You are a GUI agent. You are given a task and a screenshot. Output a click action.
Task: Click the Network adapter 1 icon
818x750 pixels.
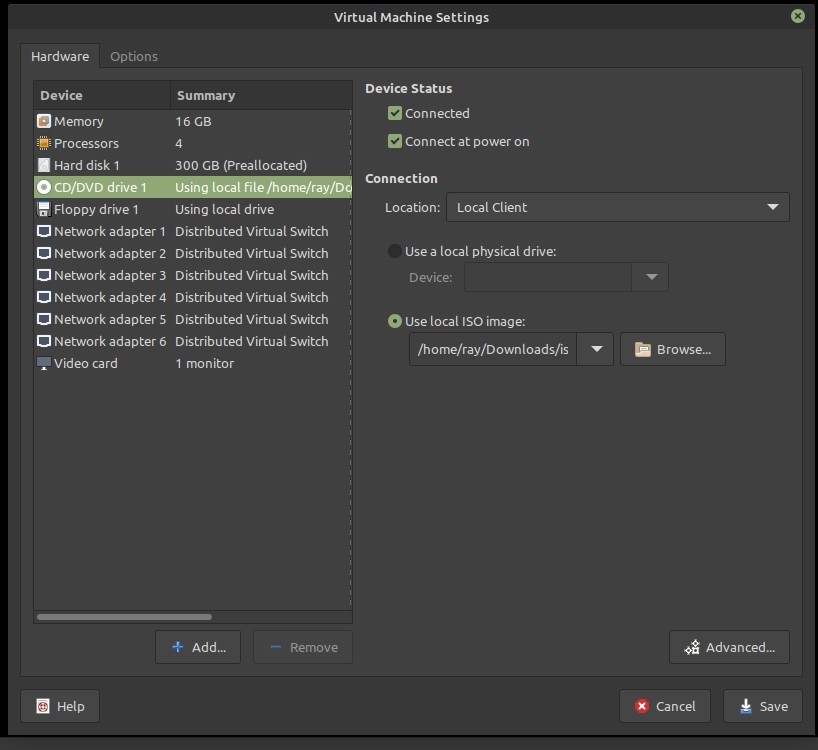click(x=44, y=231)
